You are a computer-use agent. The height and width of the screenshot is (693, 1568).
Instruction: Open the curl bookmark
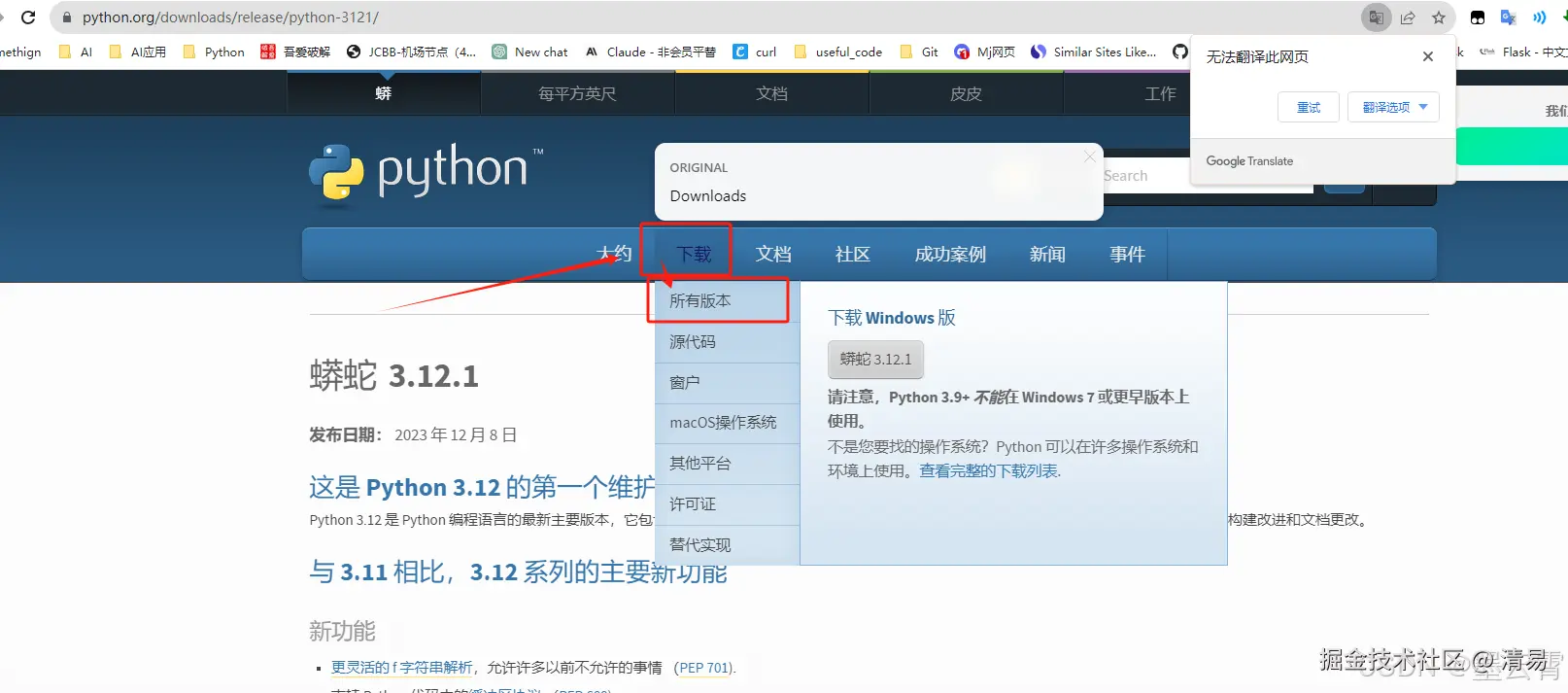755,52
